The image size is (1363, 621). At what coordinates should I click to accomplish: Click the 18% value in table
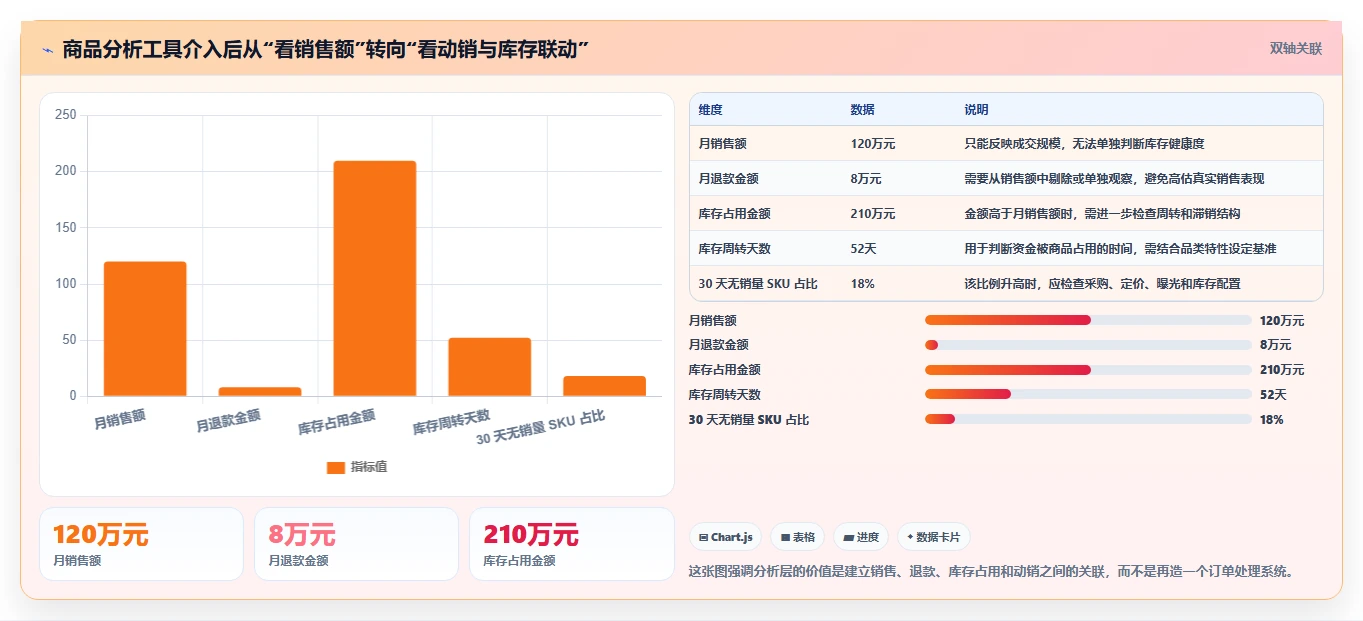[x=862, y=284]
